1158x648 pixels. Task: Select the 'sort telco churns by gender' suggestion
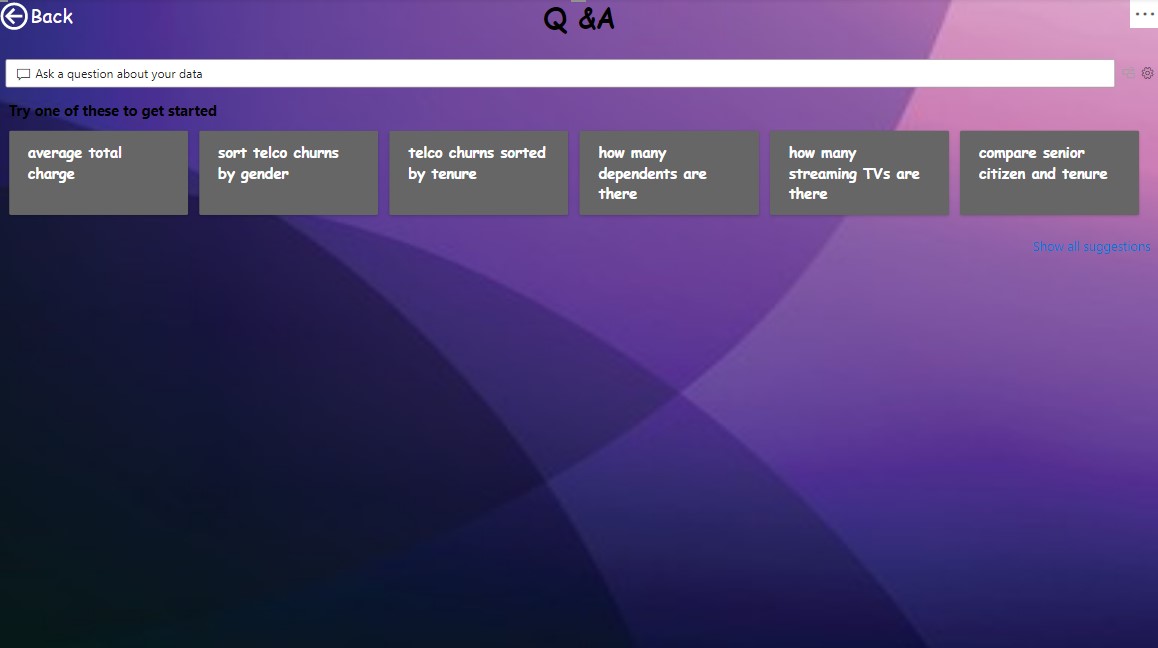(288, 172)
